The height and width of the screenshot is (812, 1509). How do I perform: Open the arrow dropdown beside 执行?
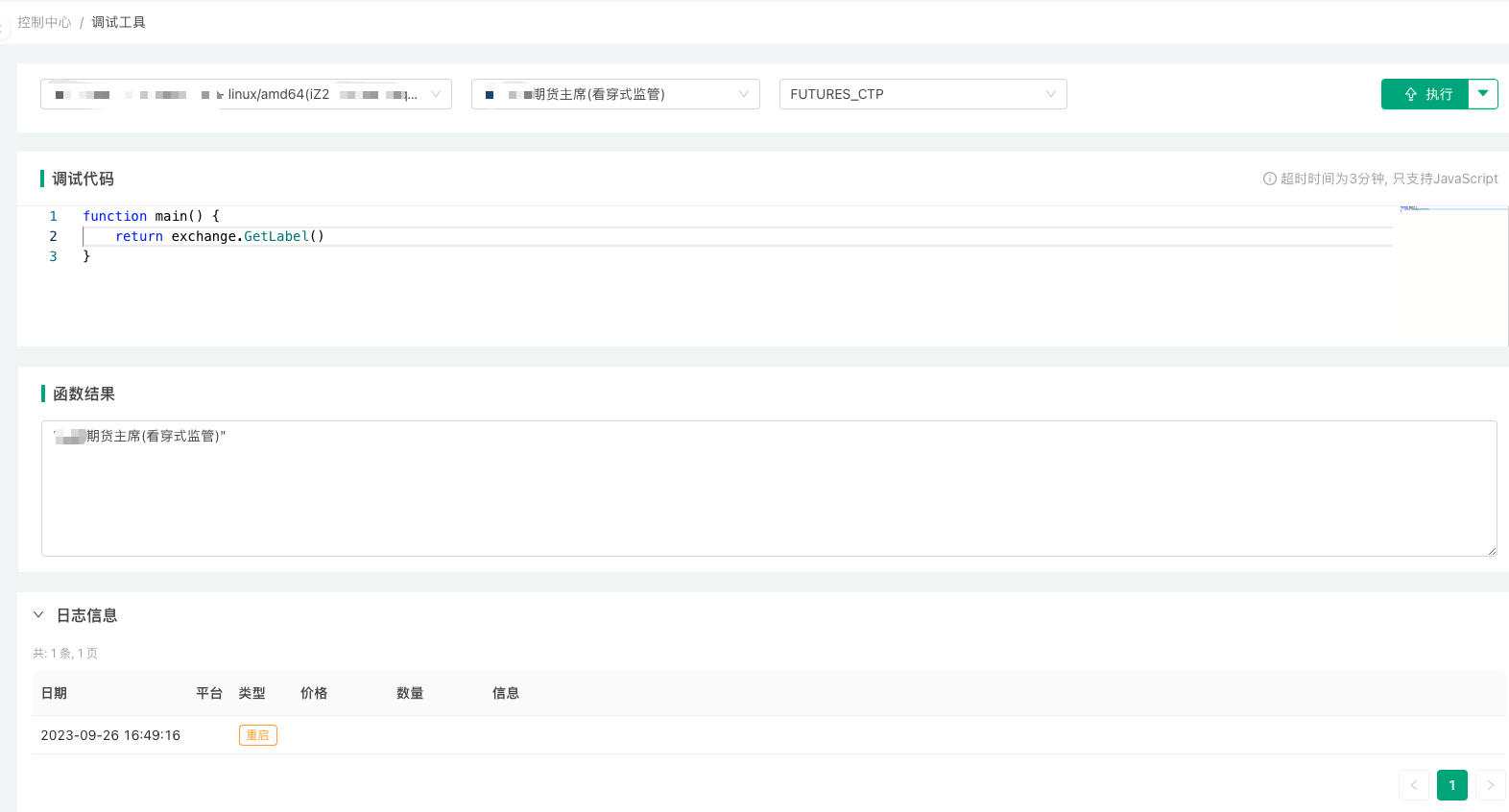pos(1483,94)
